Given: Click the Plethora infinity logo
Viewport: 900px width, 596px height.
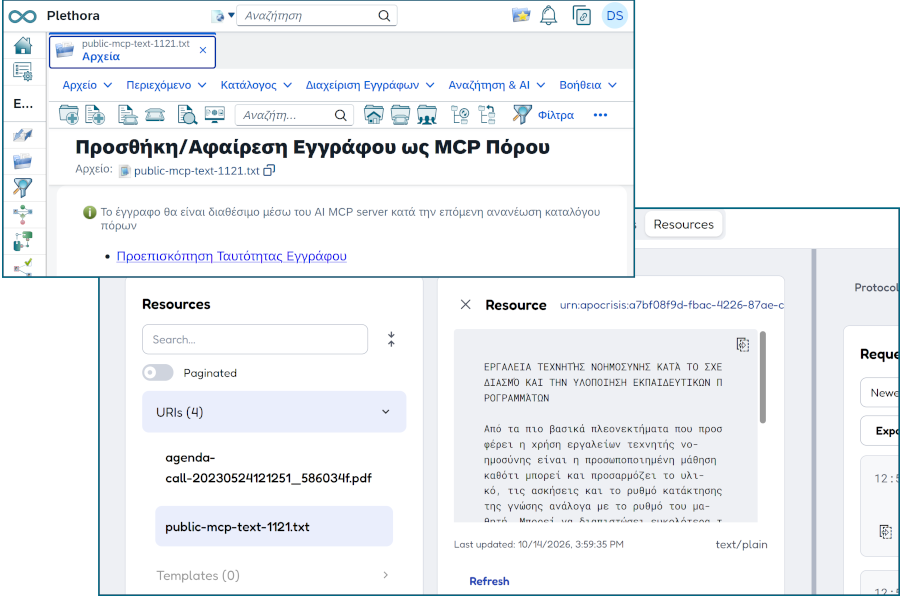Looking at the screenshot, I should 23,16.
